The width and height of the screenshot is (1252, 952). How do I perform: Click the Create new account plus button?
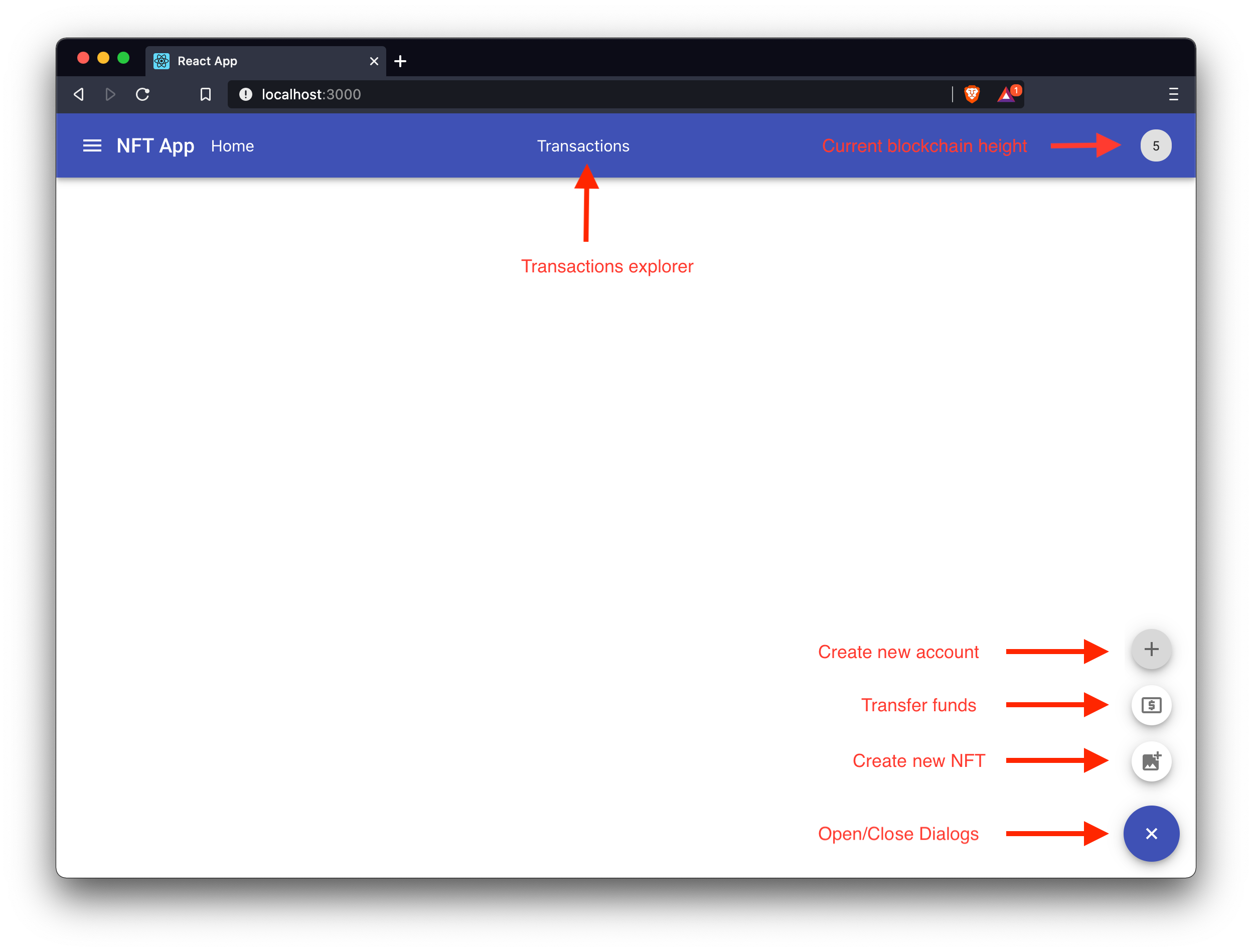[x=1151, y=650]
